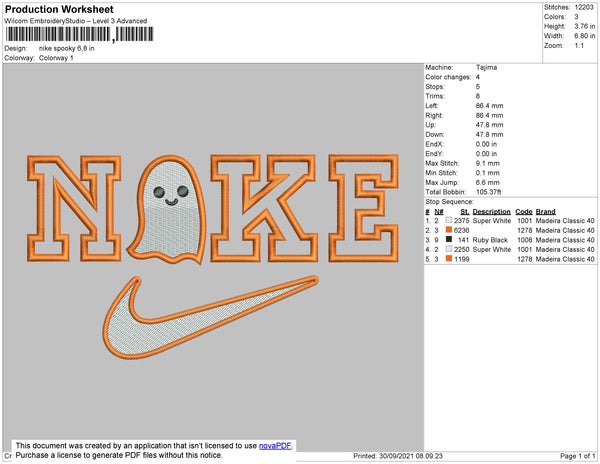The image size is (600, 464).
Task: Click 'Wilcom EmbroideryStudio – Level 3 Advanced' subtitle
Action: point(76,21)
